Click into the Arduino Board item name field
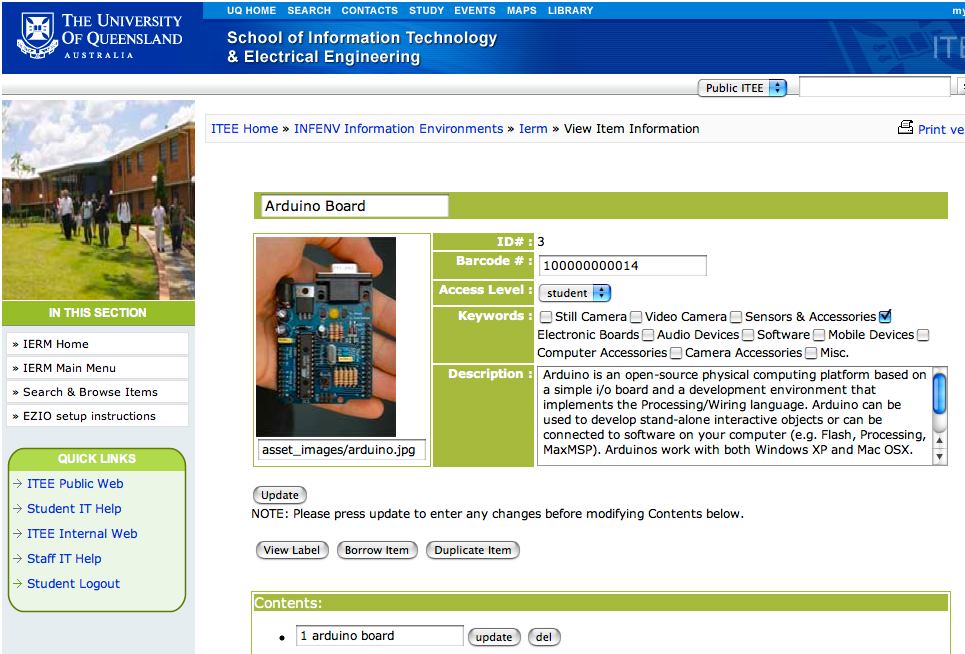 point(354,206)
